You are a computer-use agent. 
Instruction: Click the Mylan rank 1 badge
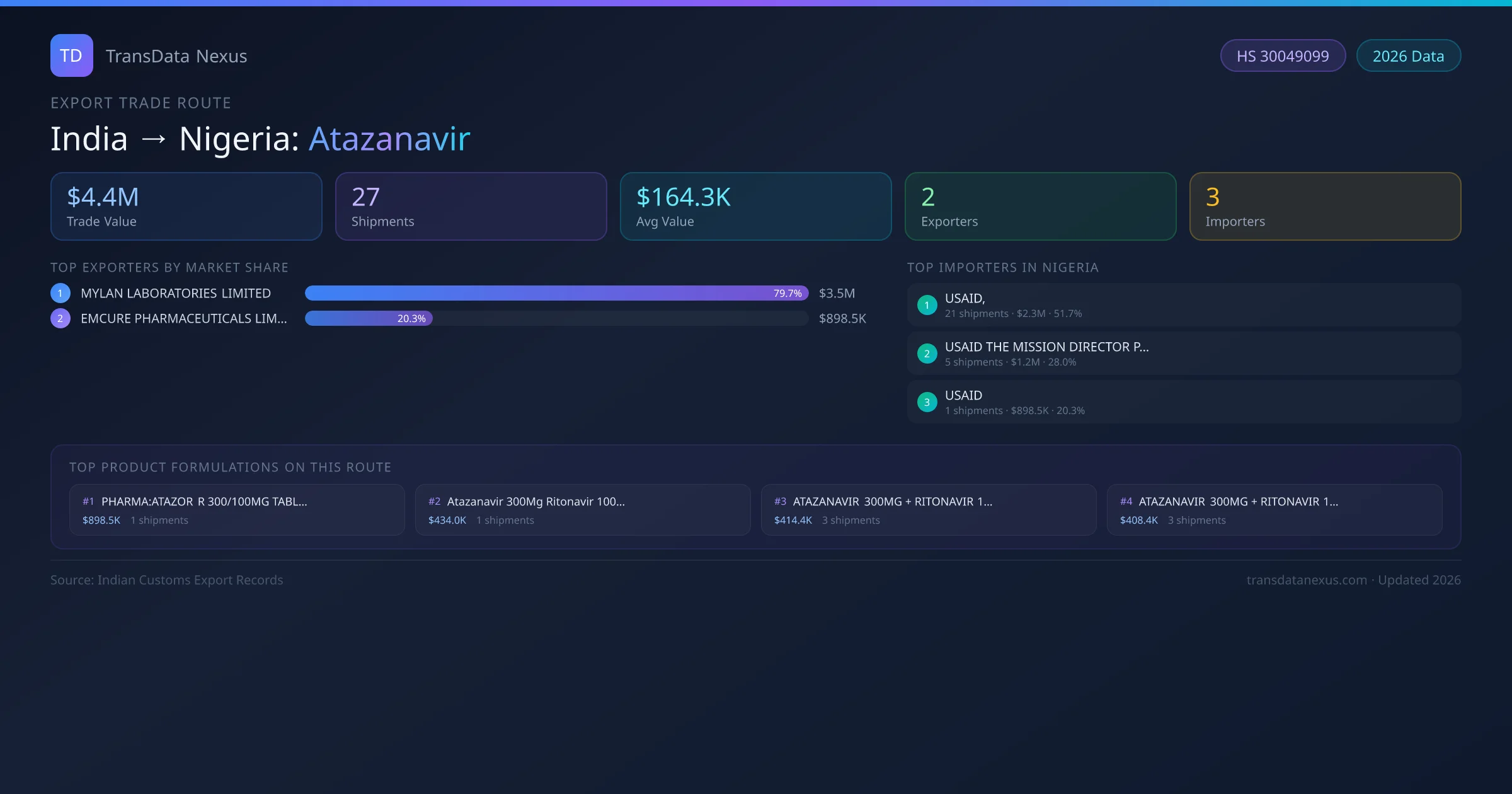tap(60, 293)
